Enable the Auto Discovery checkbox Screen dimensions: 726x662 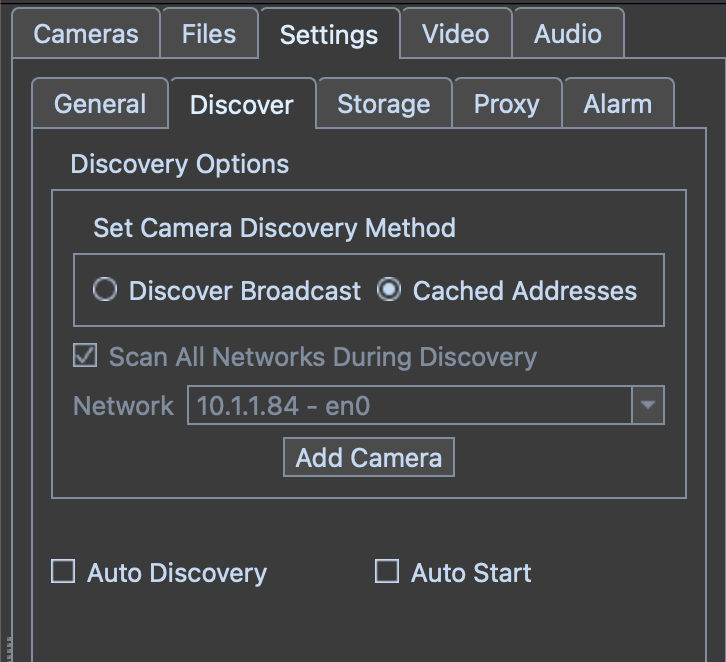[x=63, y=572]
